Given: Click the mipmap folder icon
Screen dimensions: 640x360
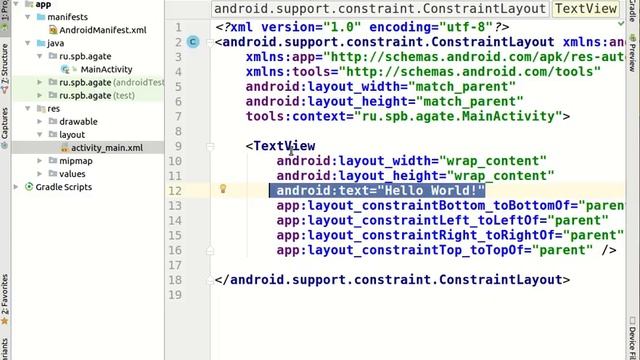Looking at the screenshot, I should click(53, 160).
